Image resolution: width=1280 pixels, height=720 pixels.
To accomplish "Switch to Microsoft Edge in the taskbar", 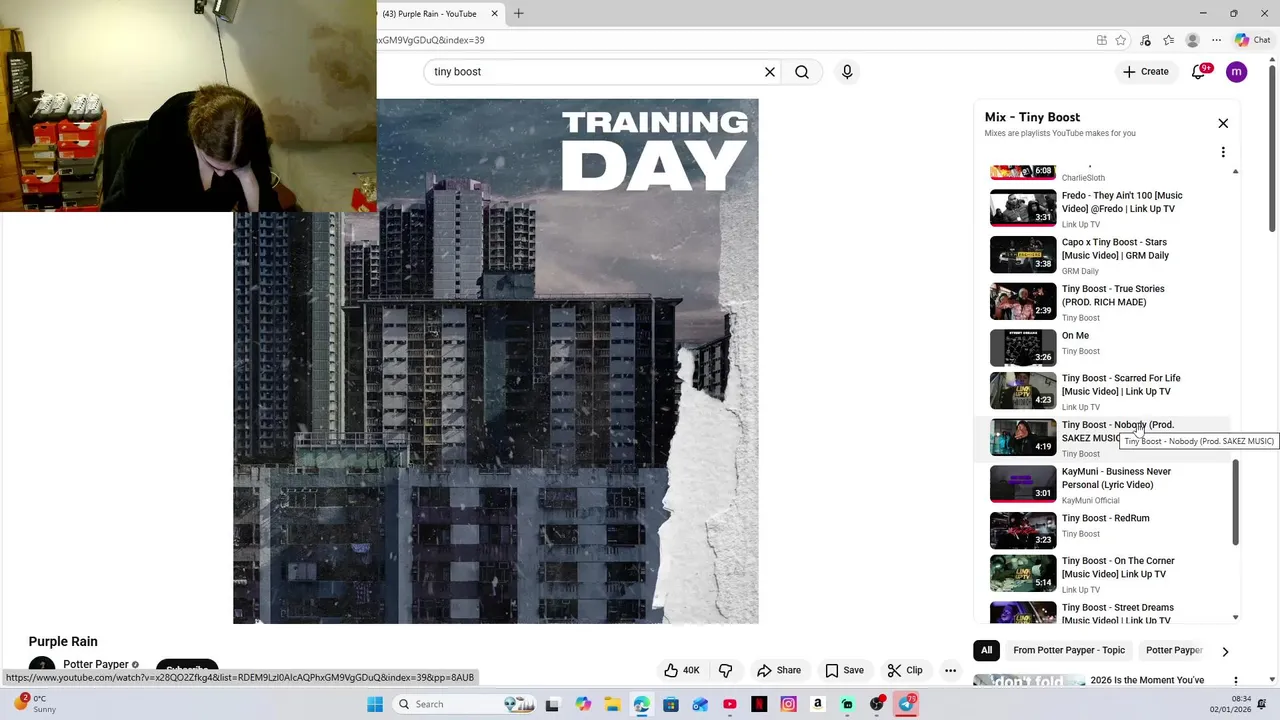I will click(641, 704).
